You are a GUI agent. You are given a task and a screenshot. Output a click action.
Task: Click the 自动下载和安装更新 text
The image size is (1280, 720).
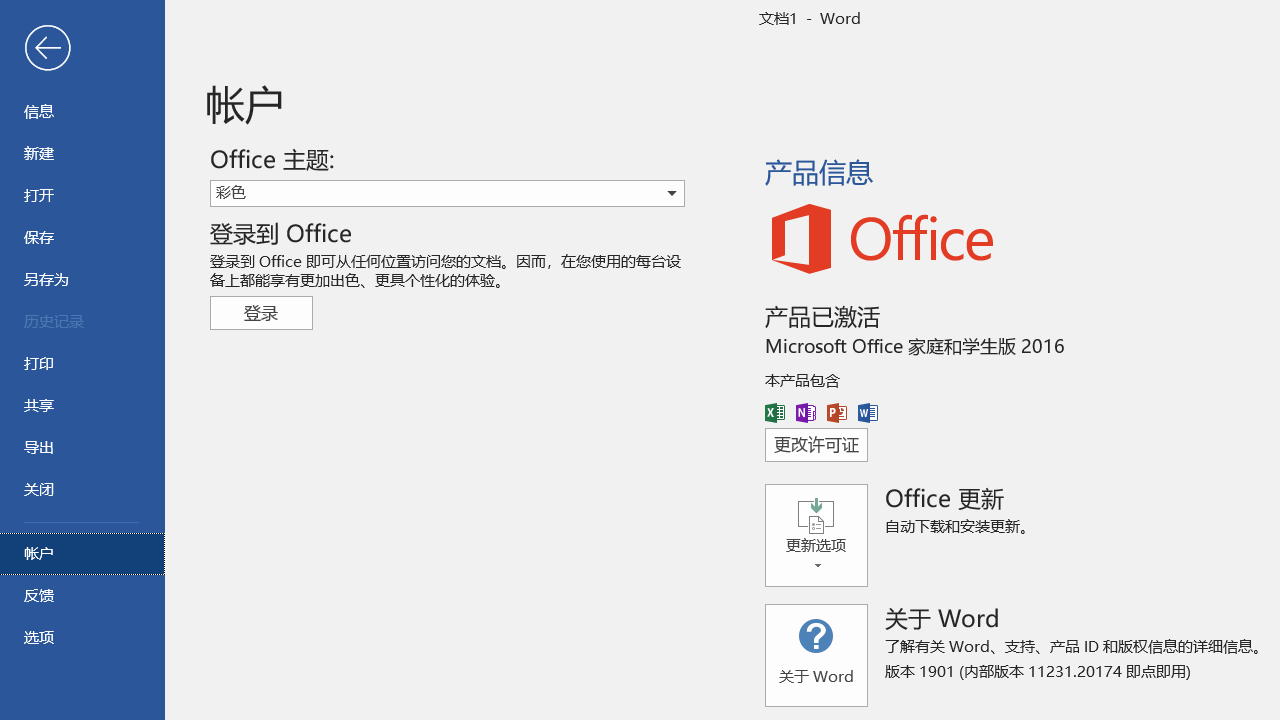[x=958, y=527]
